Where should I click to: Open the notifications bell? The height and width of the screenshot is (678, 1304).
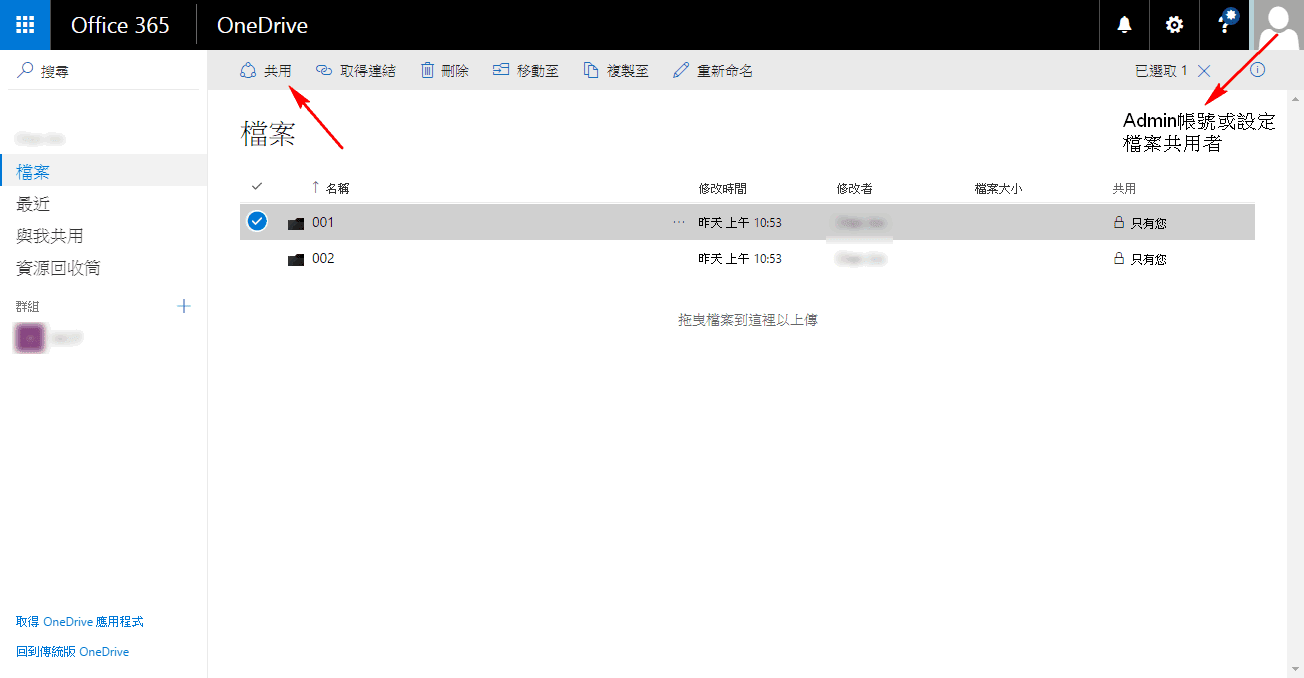(1125, 25)
